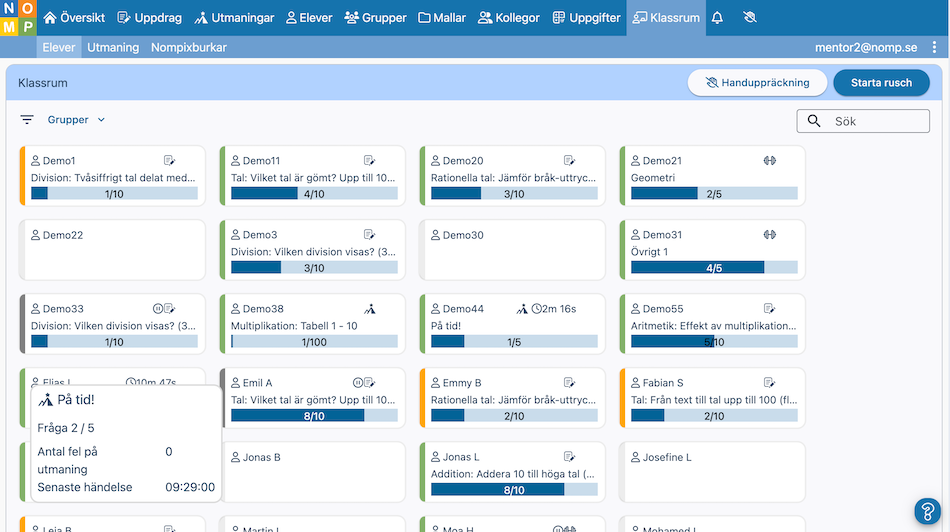
Task: Toggle the crossed-out eye icon in top bar
Action: coord(749,18)
